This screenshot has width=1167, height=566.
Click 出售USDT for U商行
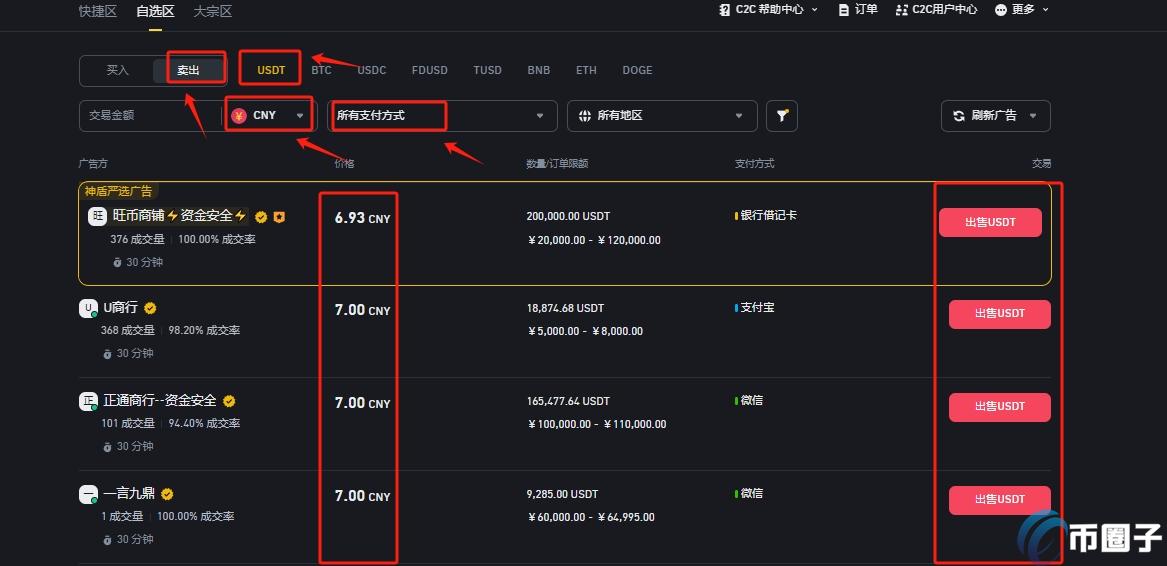1000,314
